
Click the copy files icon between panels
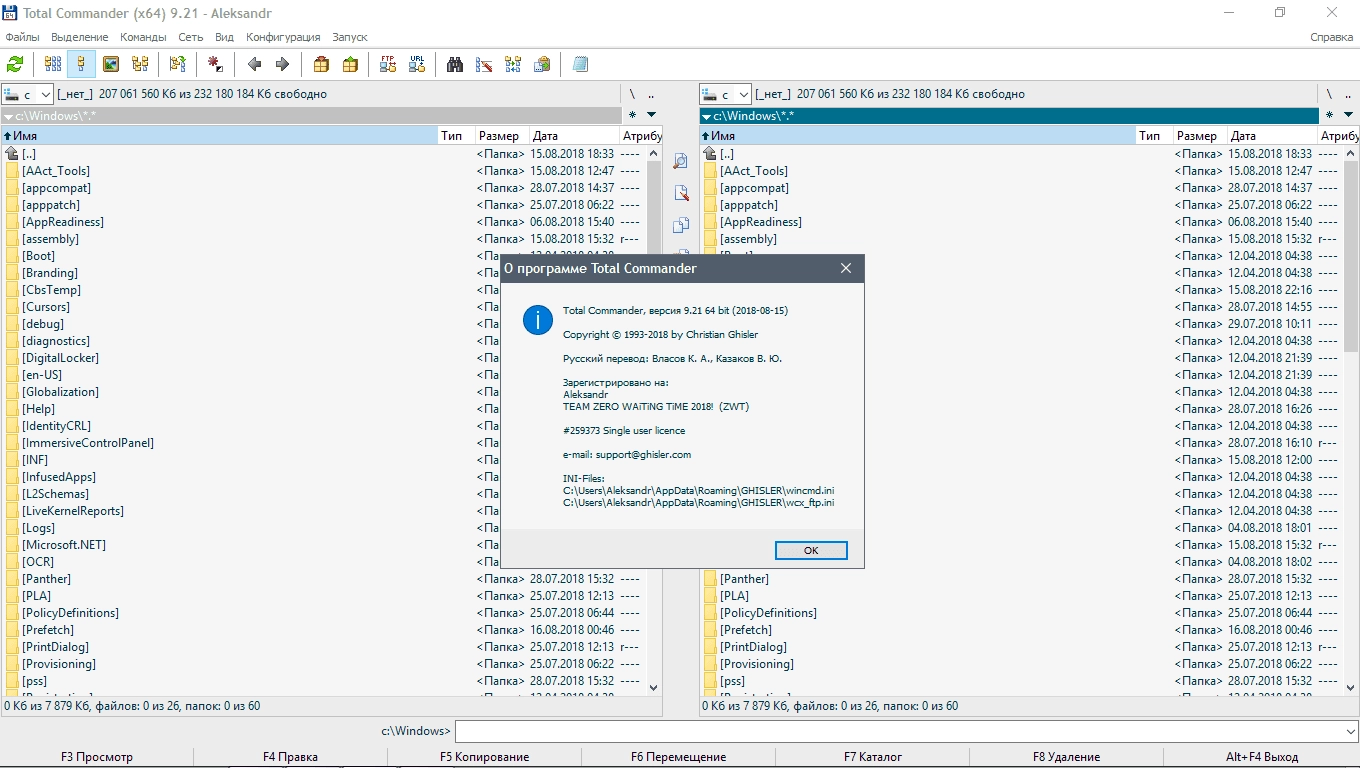pyautogui.click(x=681, y=225)
